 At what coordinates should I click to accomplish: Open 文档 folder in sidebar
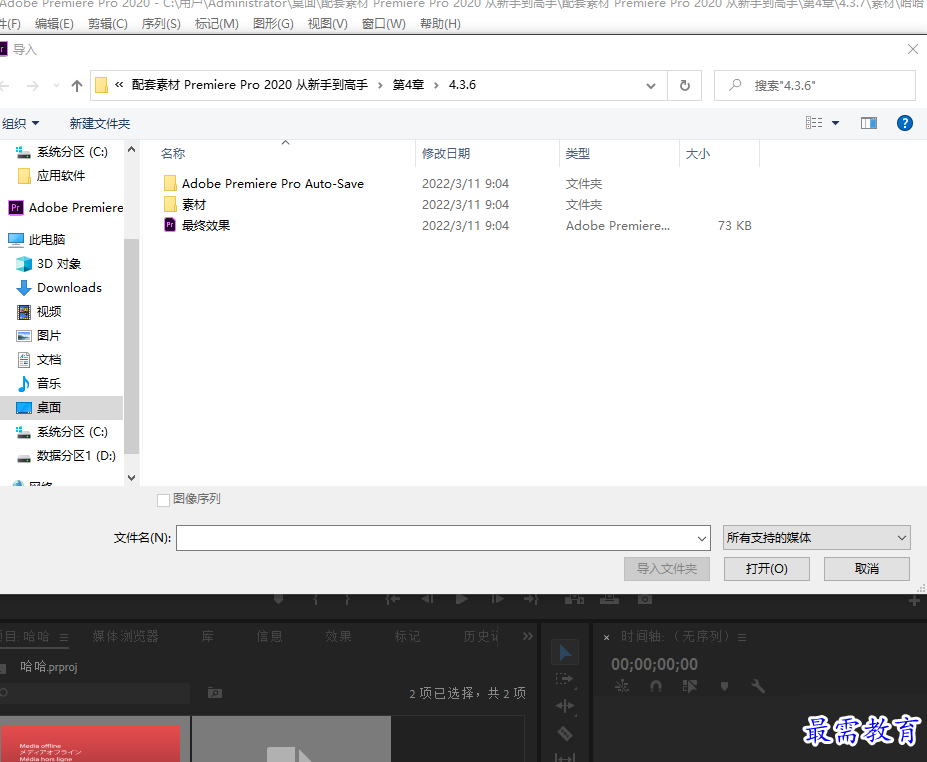point(39,359)
